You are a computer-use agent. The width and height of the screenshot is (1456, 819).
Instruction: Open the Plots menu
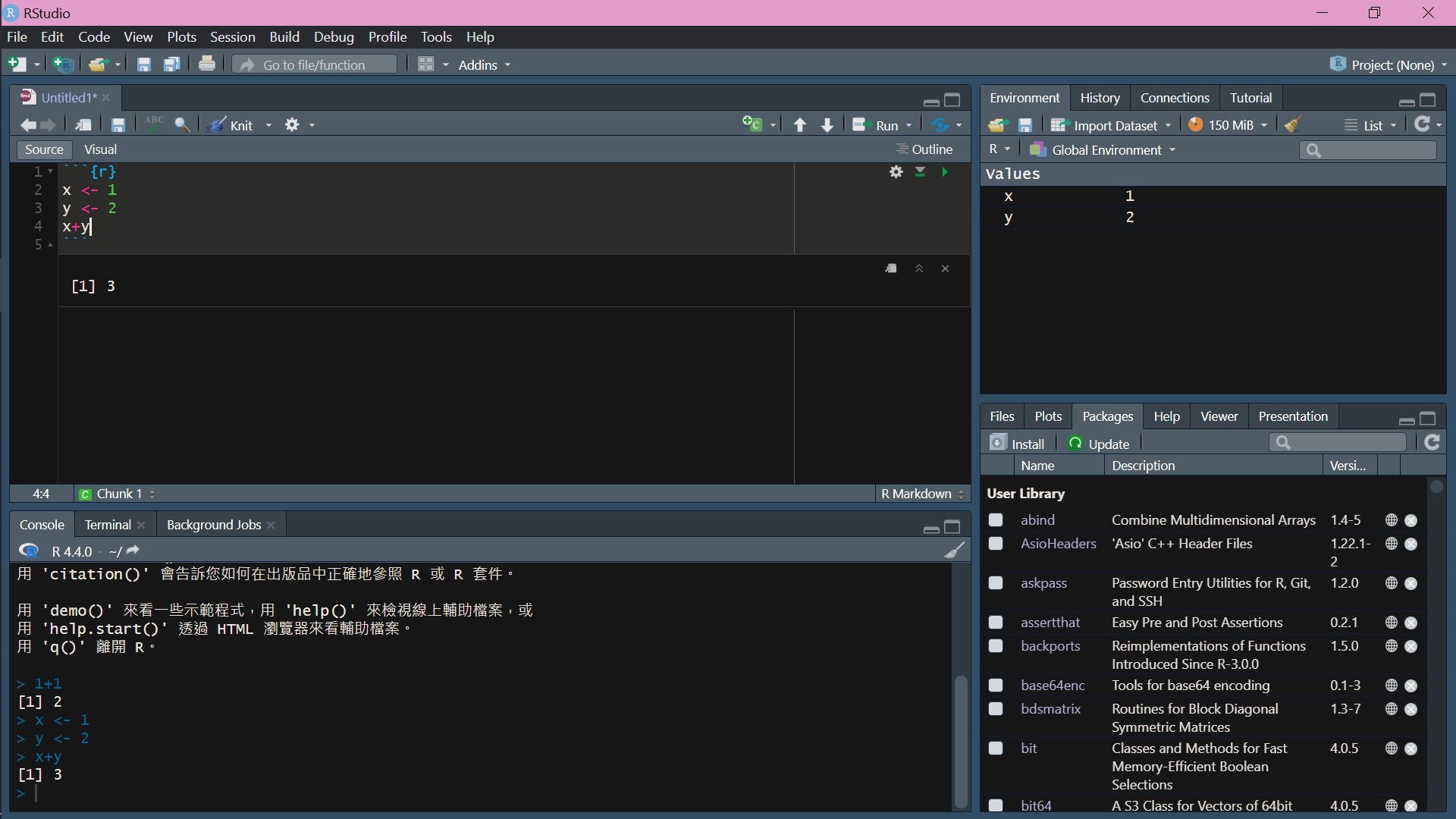click(181, 36)
